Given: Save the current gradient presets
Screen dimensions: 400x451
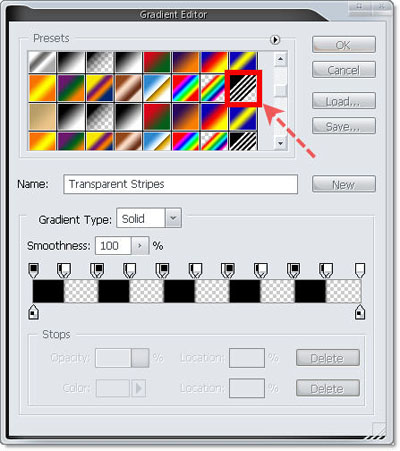Looking at the screenshot, I should coord(344,126).
